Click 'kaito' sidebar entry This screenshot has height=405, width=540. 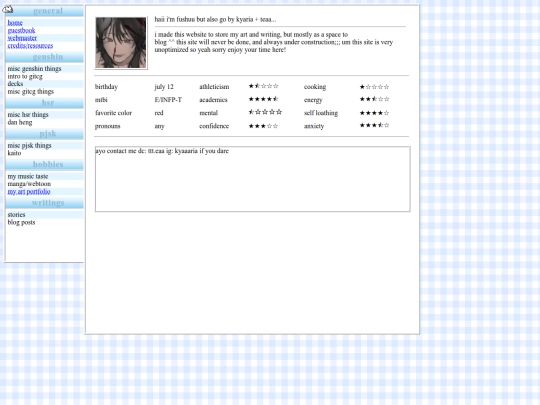14,153
